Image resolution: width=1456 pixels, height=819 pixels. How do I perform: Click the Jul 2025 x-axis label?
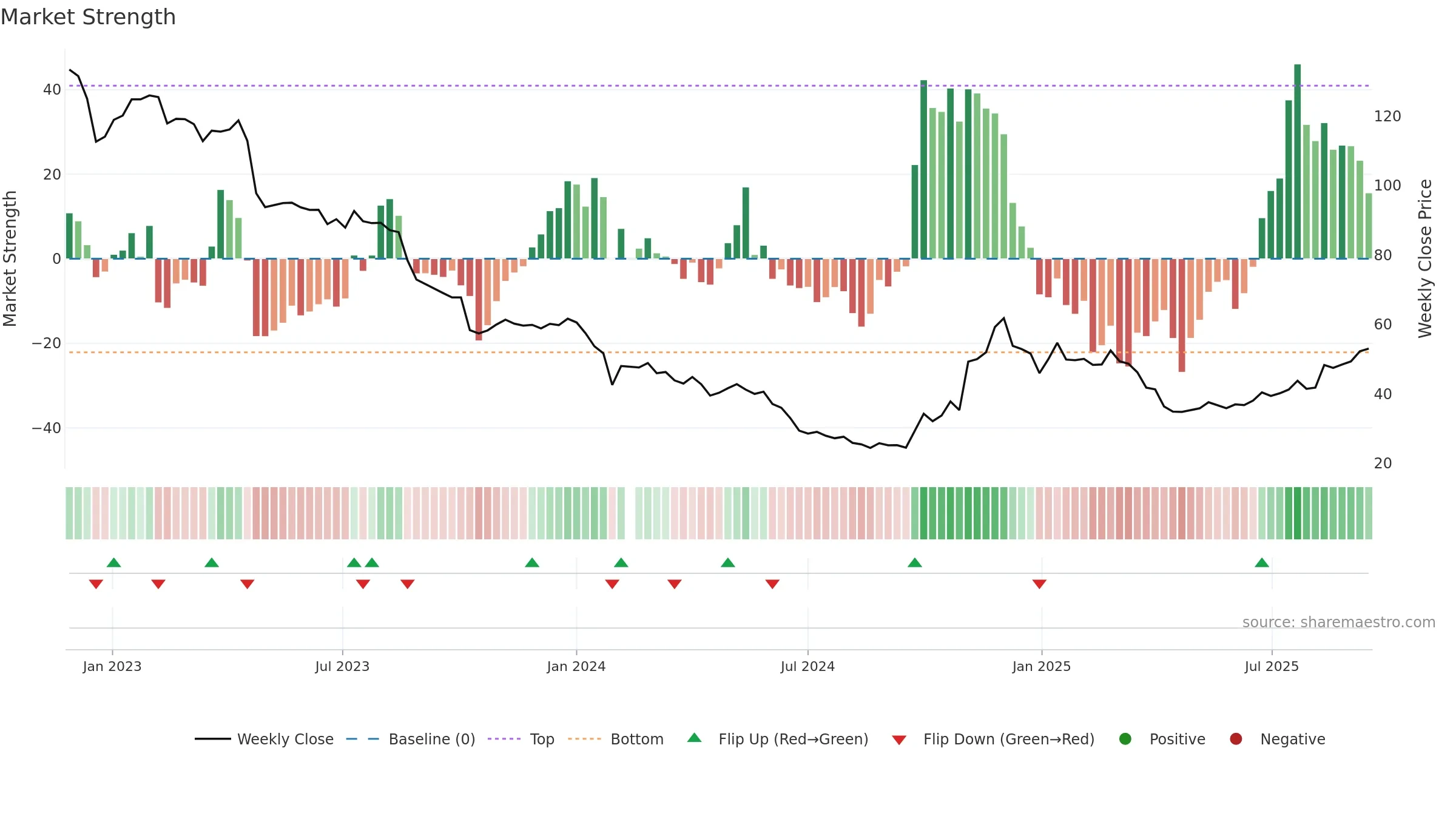(1272, 666)
